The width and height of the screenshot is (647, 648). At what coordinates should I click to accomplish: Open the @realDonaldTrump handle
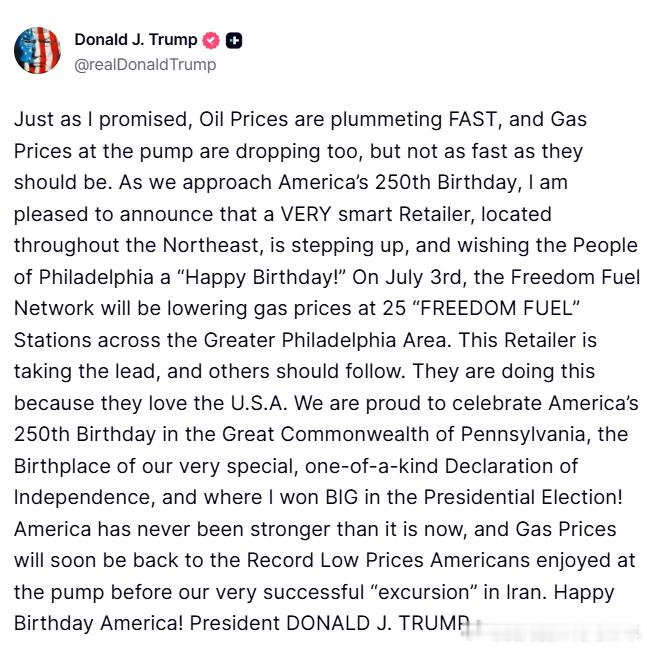145,65
